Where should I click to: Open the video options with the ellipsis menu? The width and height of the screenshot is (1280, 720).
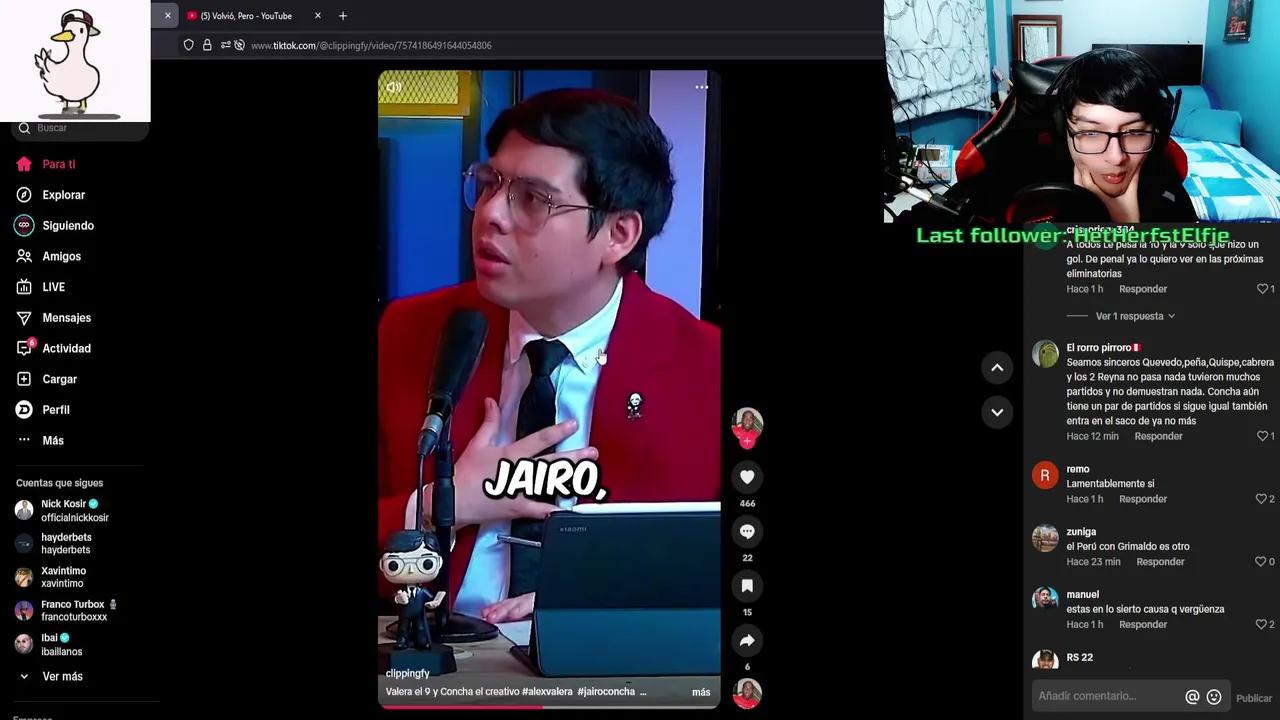click(x=701, y=87)
